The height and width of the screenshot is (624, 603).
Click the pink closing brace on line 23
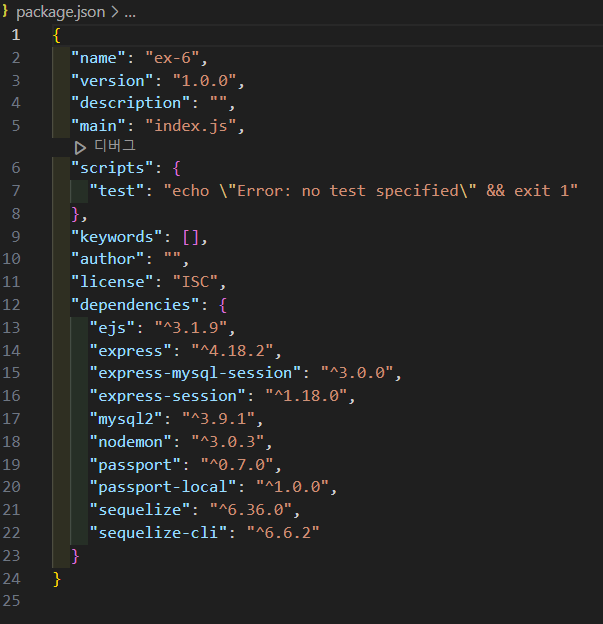[x=75, y=556]
